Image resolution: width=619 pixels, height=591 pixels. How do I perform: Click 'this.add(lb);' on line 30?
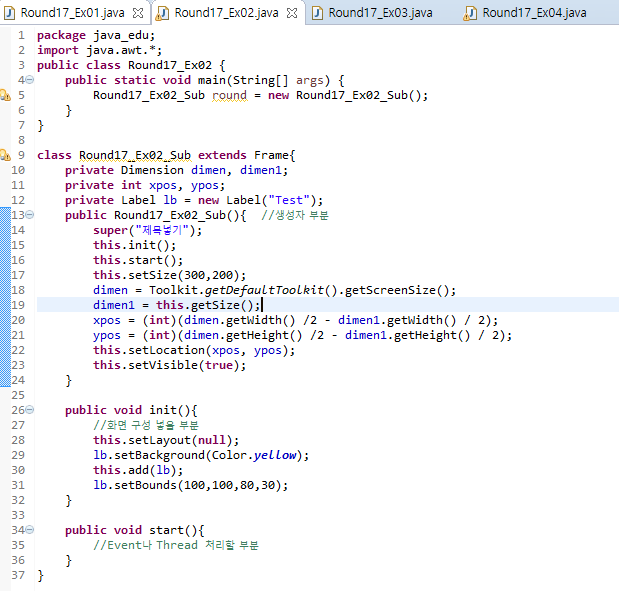[138, 471]
